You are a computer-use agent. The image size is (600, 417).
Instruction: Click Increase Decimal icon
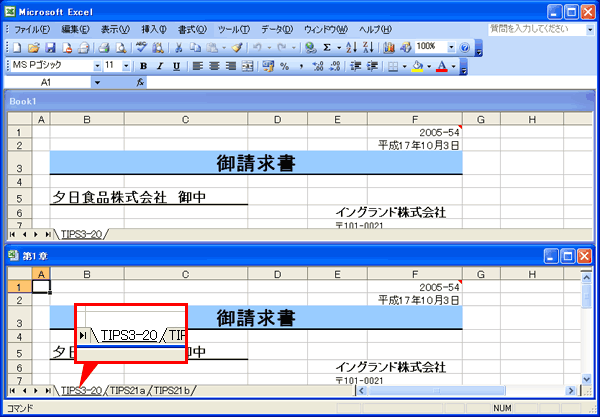pyautogui.click(x=318, y=66)
